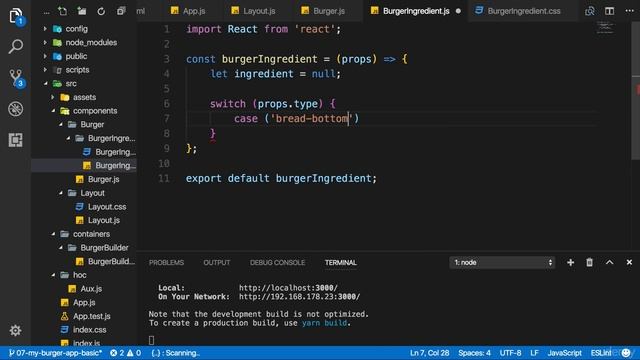Open the Manage gear in activity bar

[16, 330]
